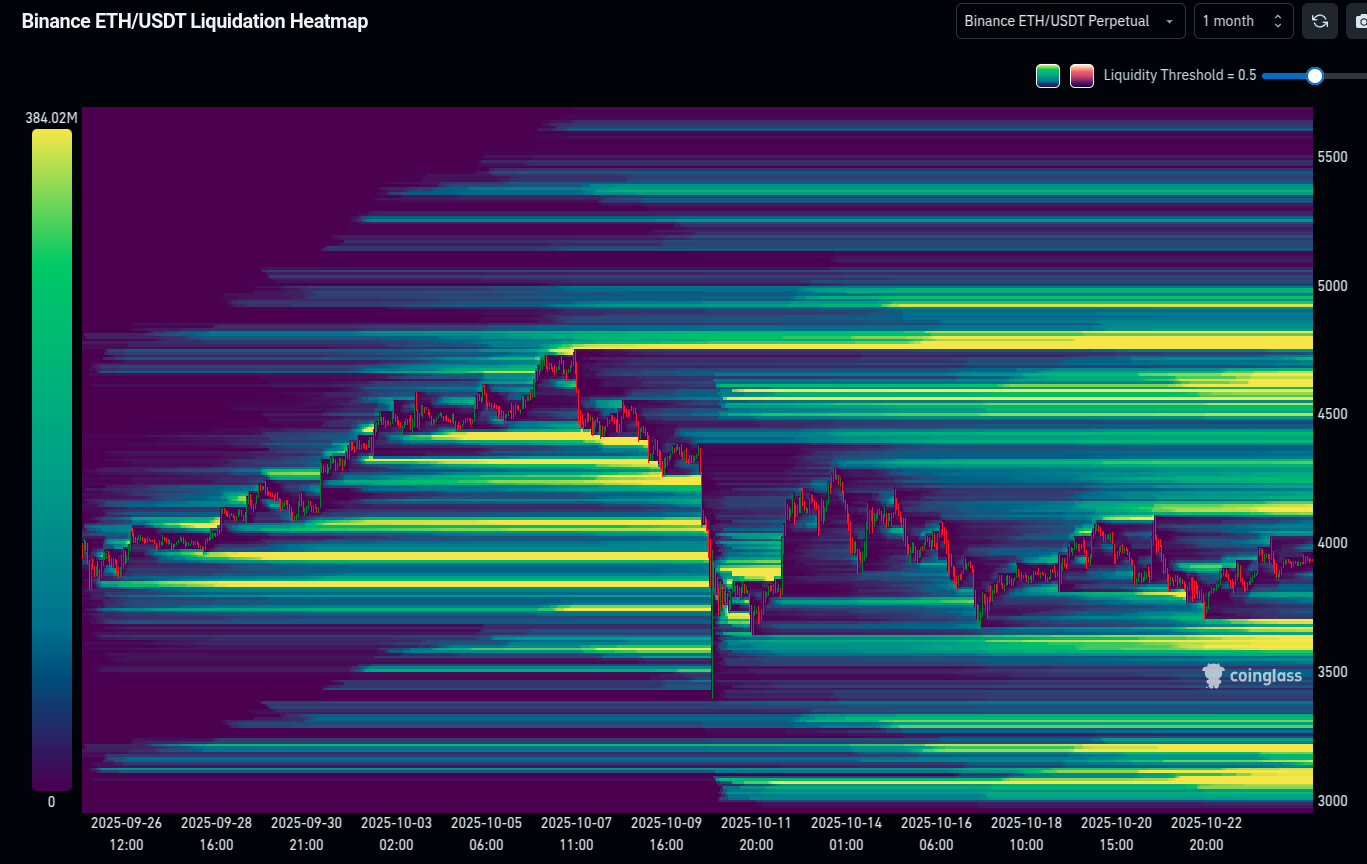Screen dimensions: 1367x864
Task: Click the Liquidity Threshold = 0.5 label
Action: tap(1180, 76)
